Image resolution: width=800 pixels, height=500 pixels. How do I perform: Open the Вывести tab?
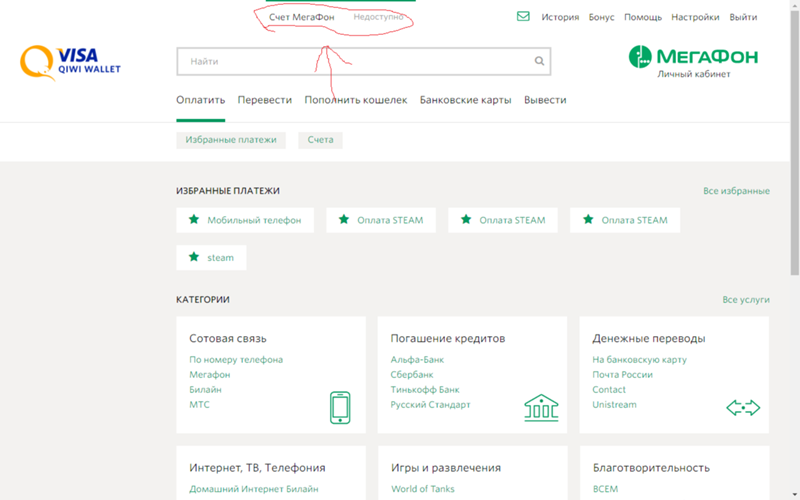point(545,100)
